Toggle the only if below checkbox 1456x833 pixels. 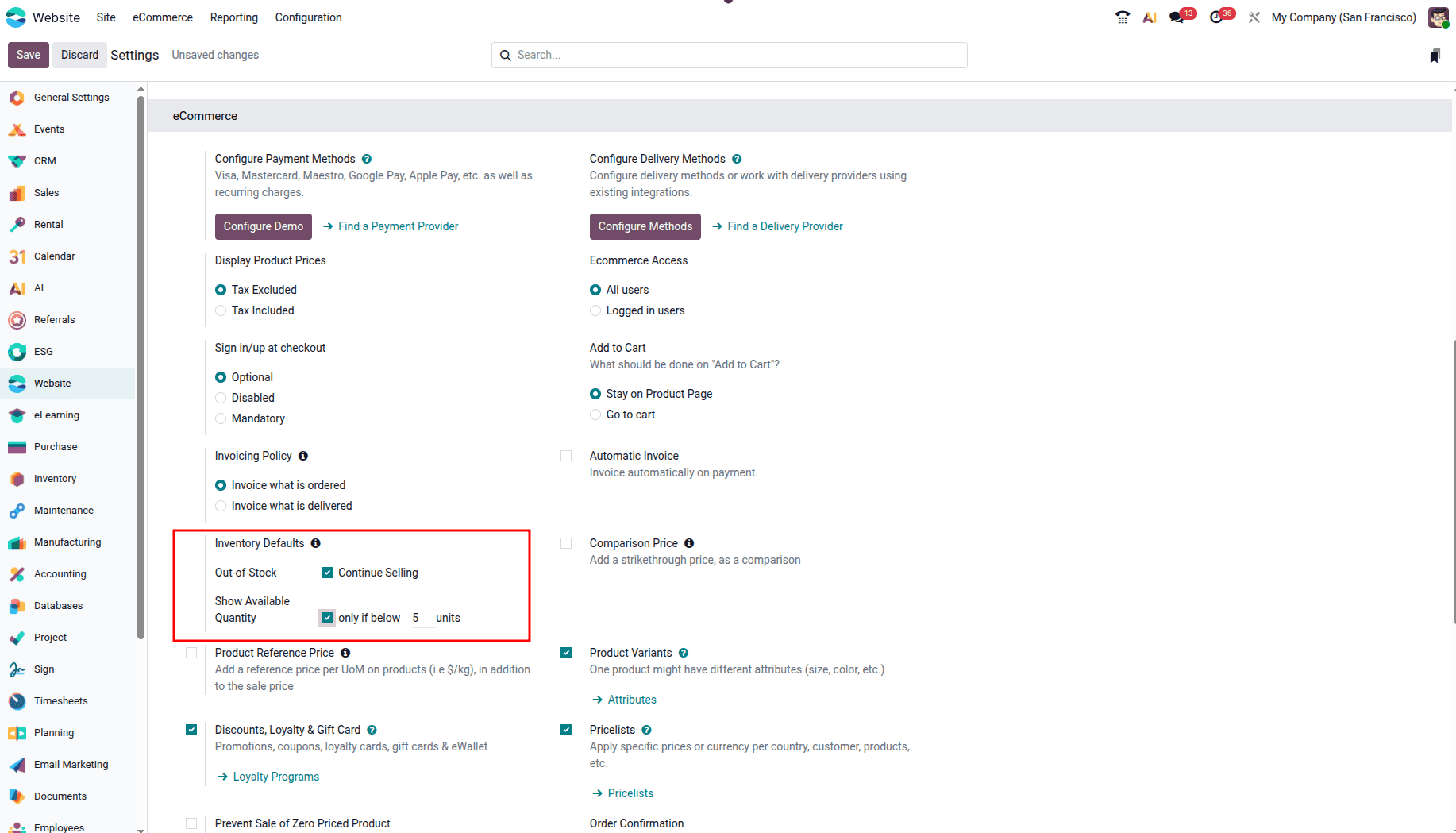327,618
